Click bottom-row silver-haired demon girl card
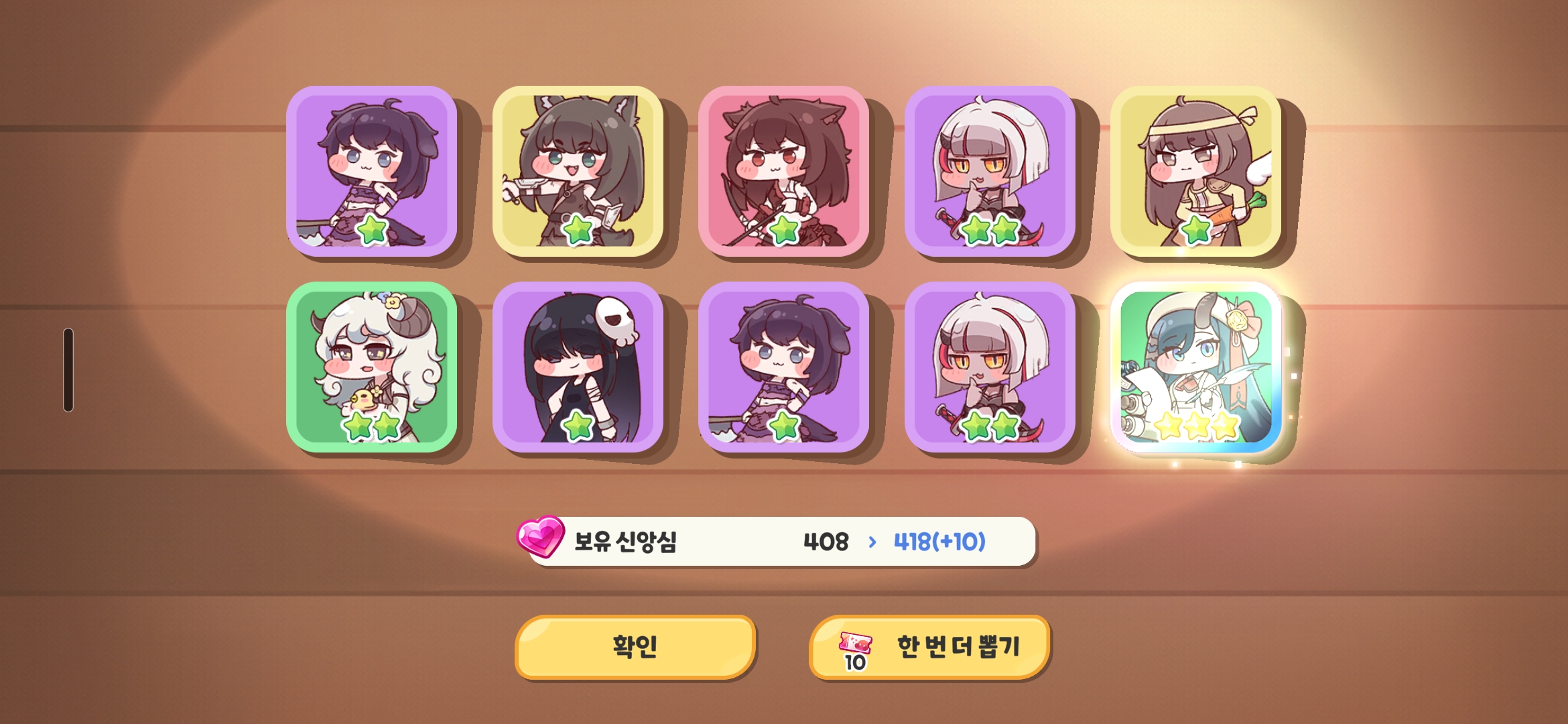This screenshot has height=724, width=1568. 990,367
